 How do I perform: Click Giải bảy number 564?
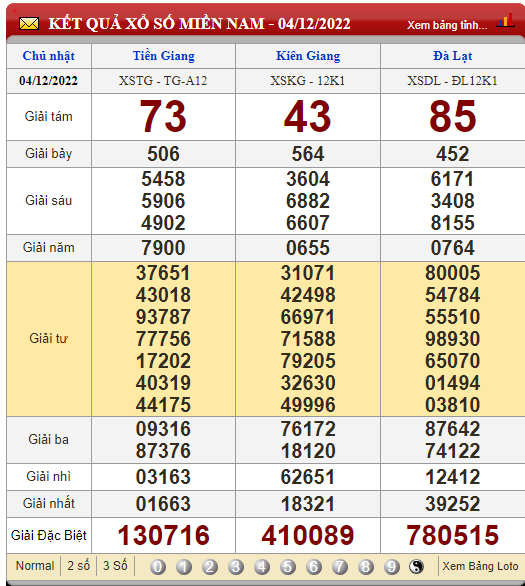308,154
